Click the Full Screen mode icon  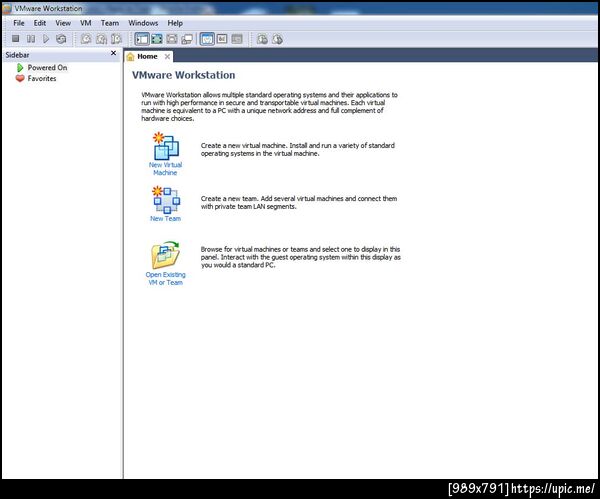click(157, 39)
